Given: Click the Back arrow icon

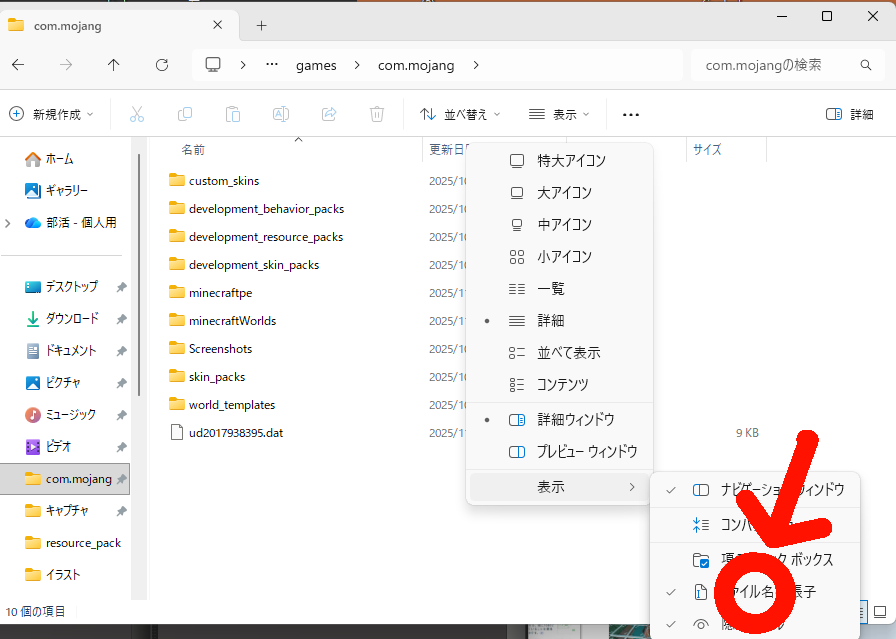Looking at the screenshot, I should coord(18,65).
